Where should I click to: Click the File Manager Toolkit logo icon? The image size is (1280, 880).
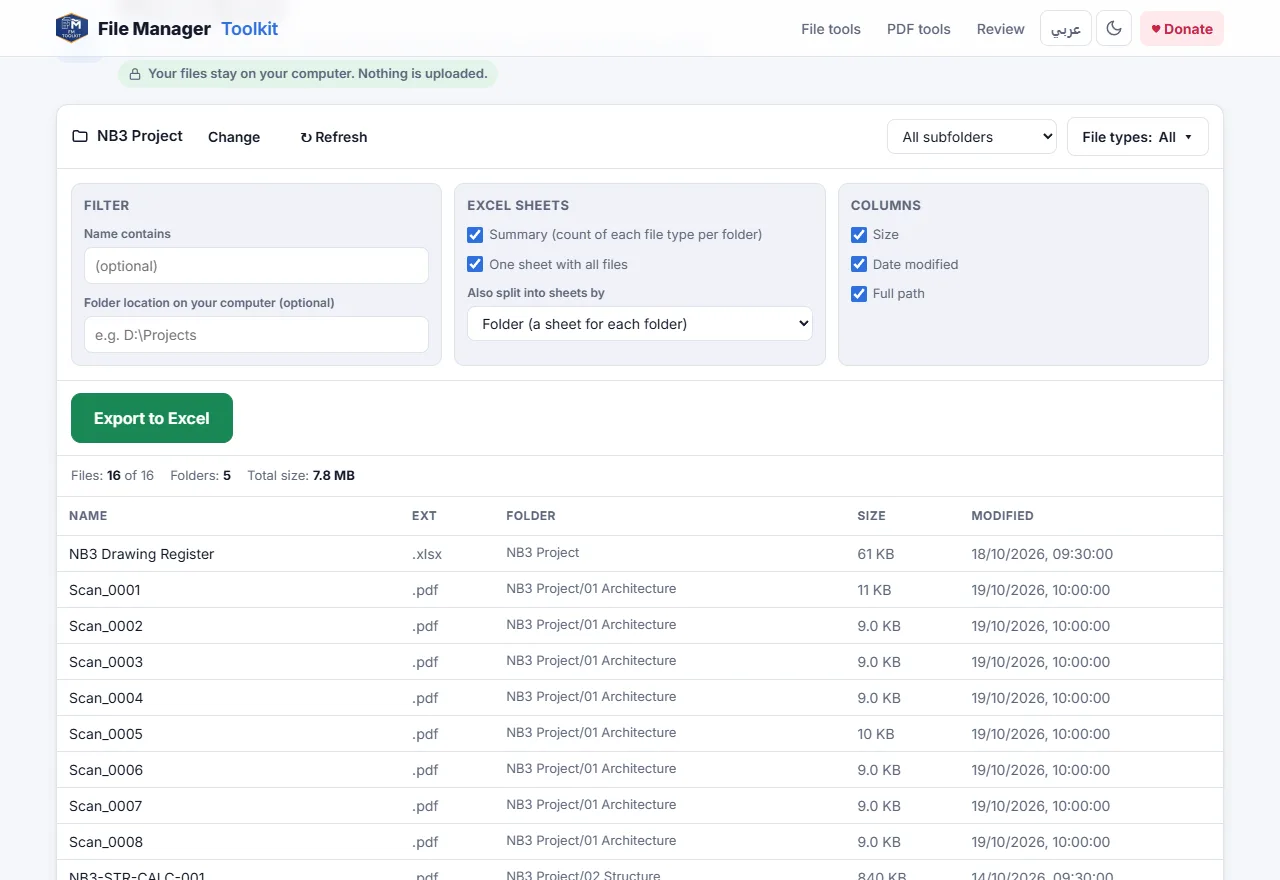(x=72, y=28)
